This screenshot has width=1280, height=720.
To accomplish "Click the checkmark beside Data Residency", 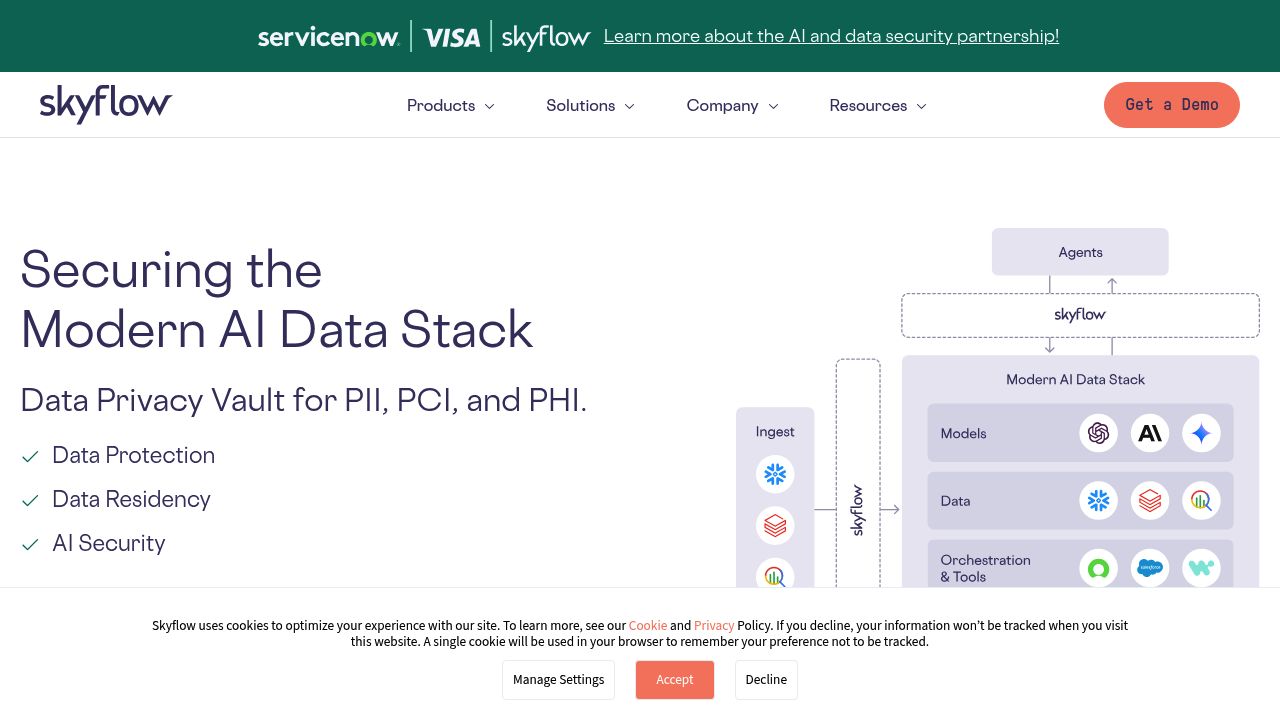I will coord(30,500).
